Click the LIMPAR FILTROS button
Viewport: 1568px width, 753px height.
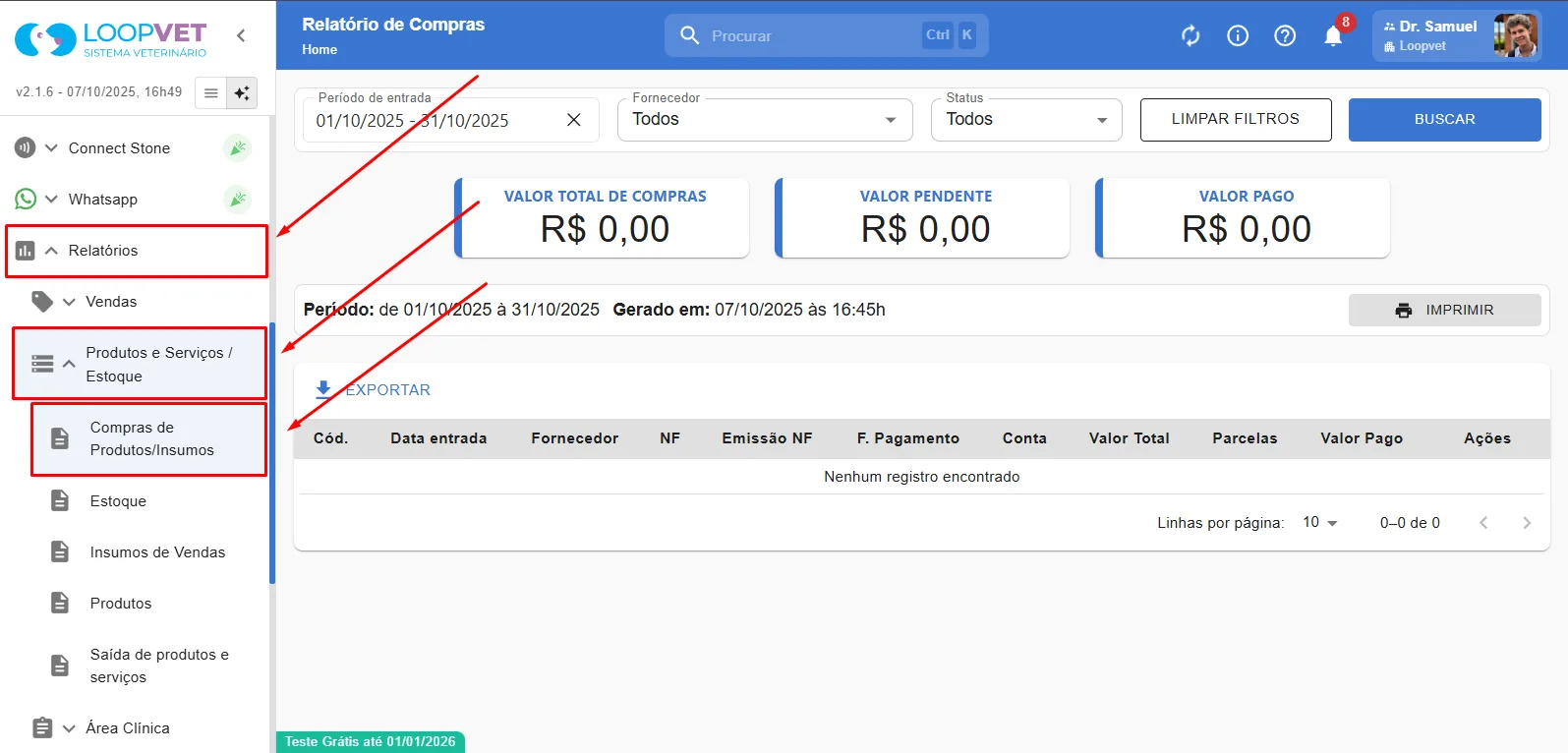pos(1236,119)
